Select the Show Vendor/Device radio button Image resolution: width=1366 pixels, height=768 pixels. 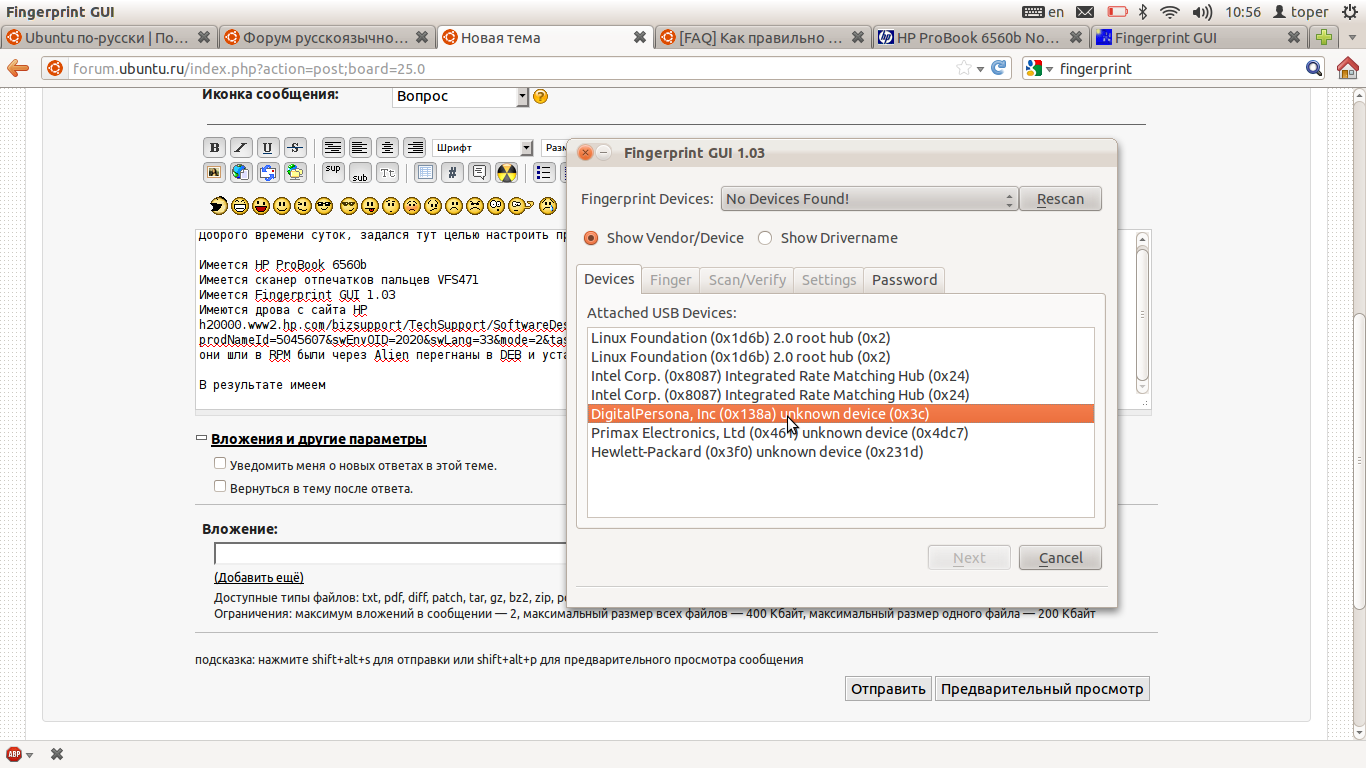pos(591,238)
